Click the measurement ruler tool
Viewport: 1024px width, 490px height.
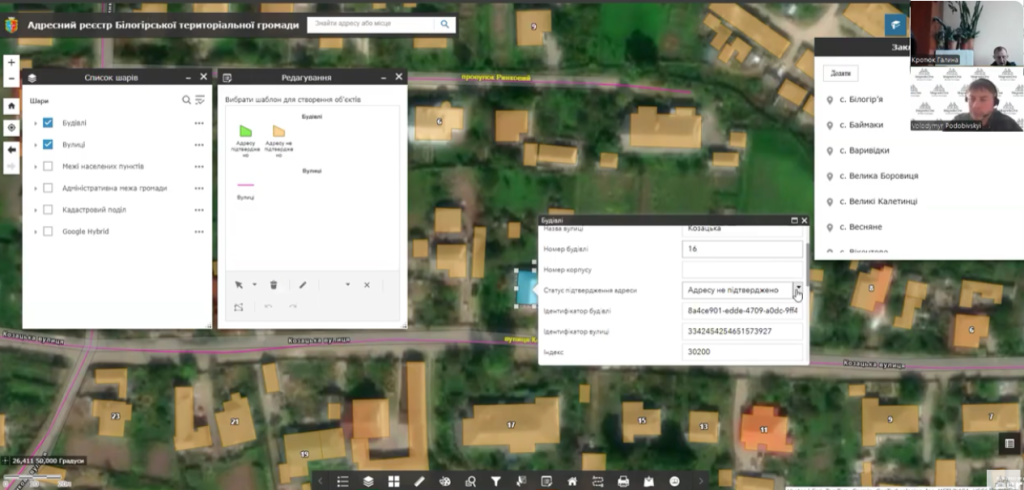(419, 481)
